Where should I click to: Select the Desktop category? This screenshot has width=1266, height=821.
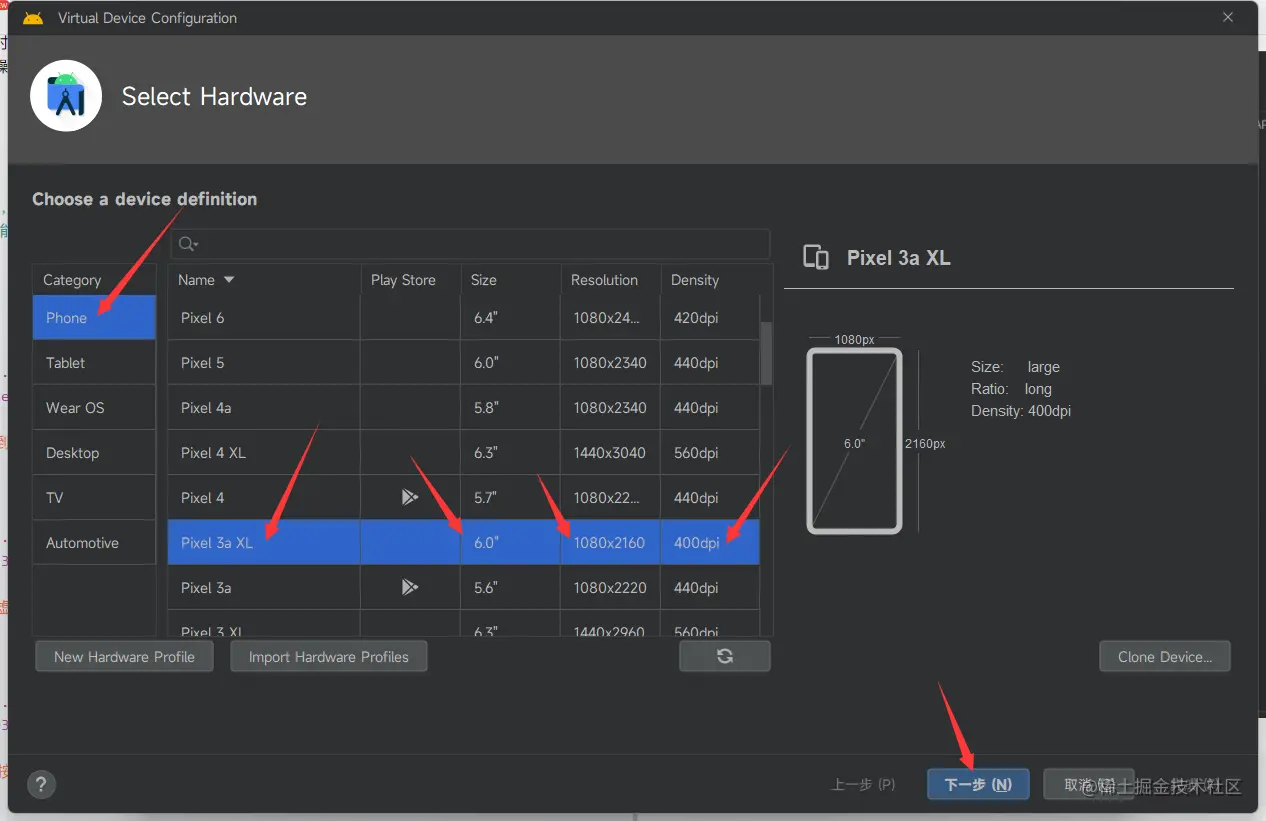94,452
